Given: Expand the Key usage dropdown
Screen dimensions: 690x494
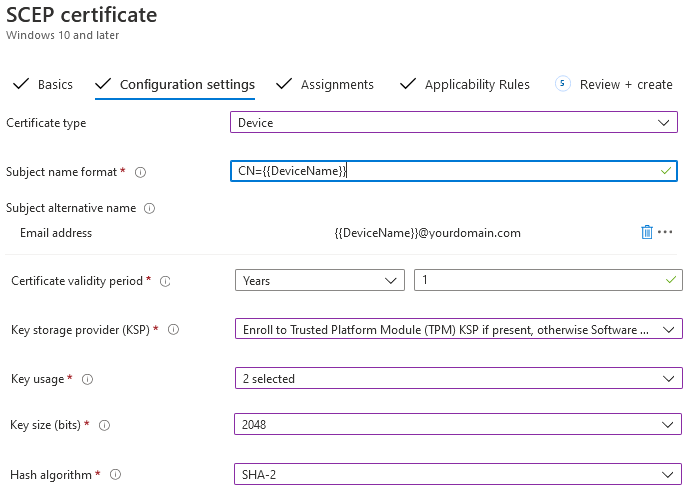Looking at the screenshot, I should [459, 378].
